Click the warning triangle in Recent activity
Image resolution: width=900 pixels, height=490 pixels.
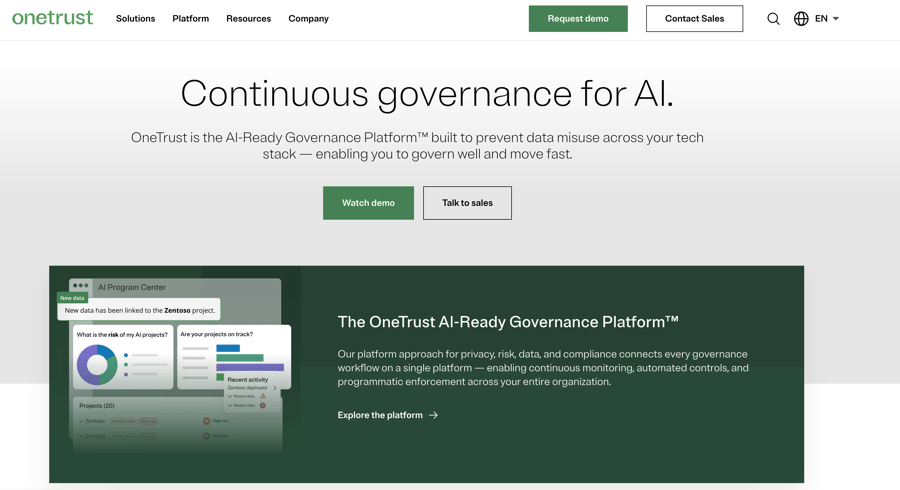(x=263, y=396)
